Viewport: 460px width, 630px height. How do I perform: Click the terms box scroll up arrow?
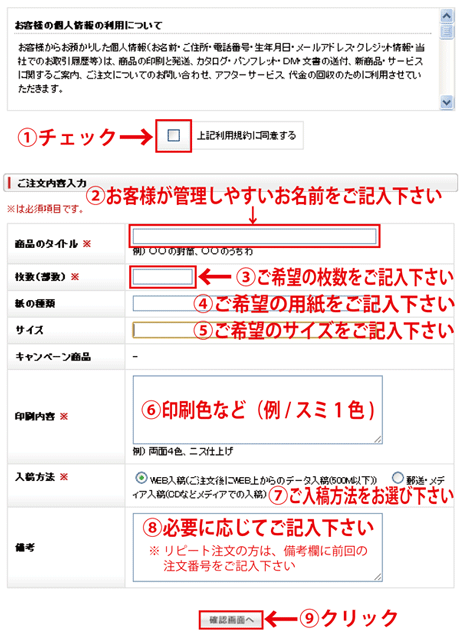tap(447, 16)
